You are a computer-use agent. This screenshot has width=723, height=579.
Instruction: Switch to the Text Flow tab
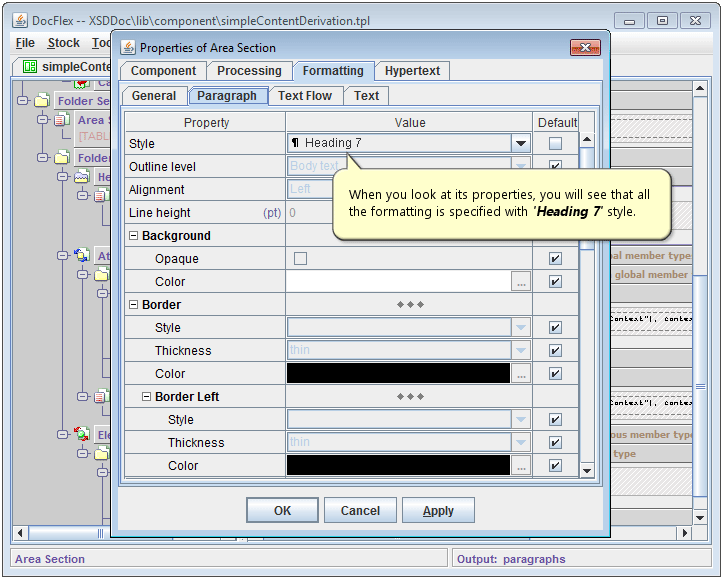pos(305,96)
